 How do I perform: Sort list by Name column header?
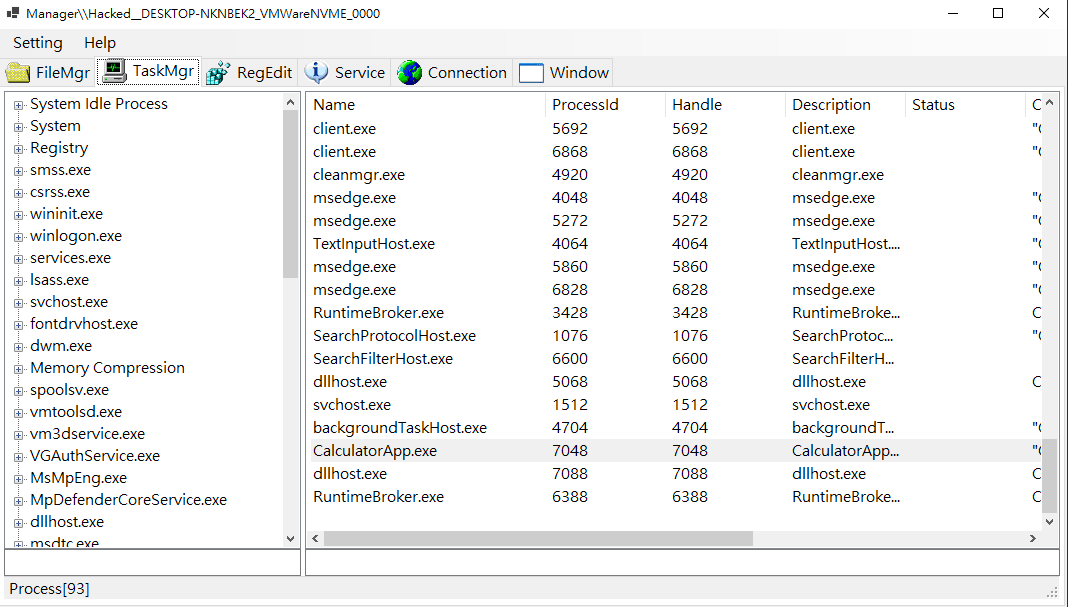point(334,105)
